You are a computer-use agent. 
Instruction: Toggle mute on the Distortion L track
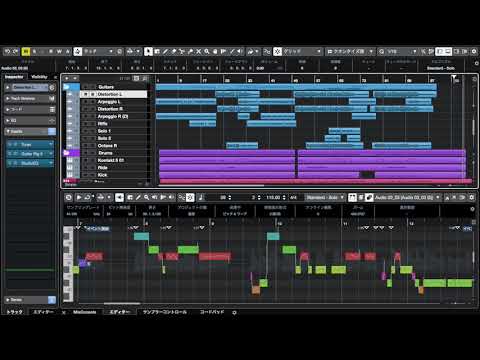86,94
